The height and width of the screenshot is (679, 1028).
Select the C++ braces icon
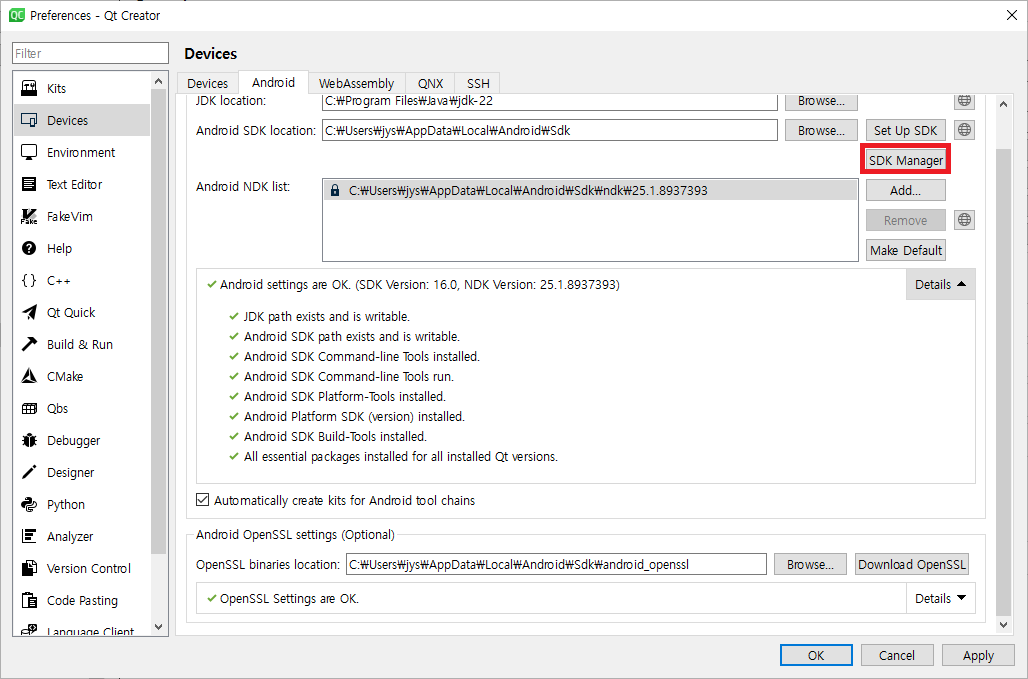(x=29, y=280)
